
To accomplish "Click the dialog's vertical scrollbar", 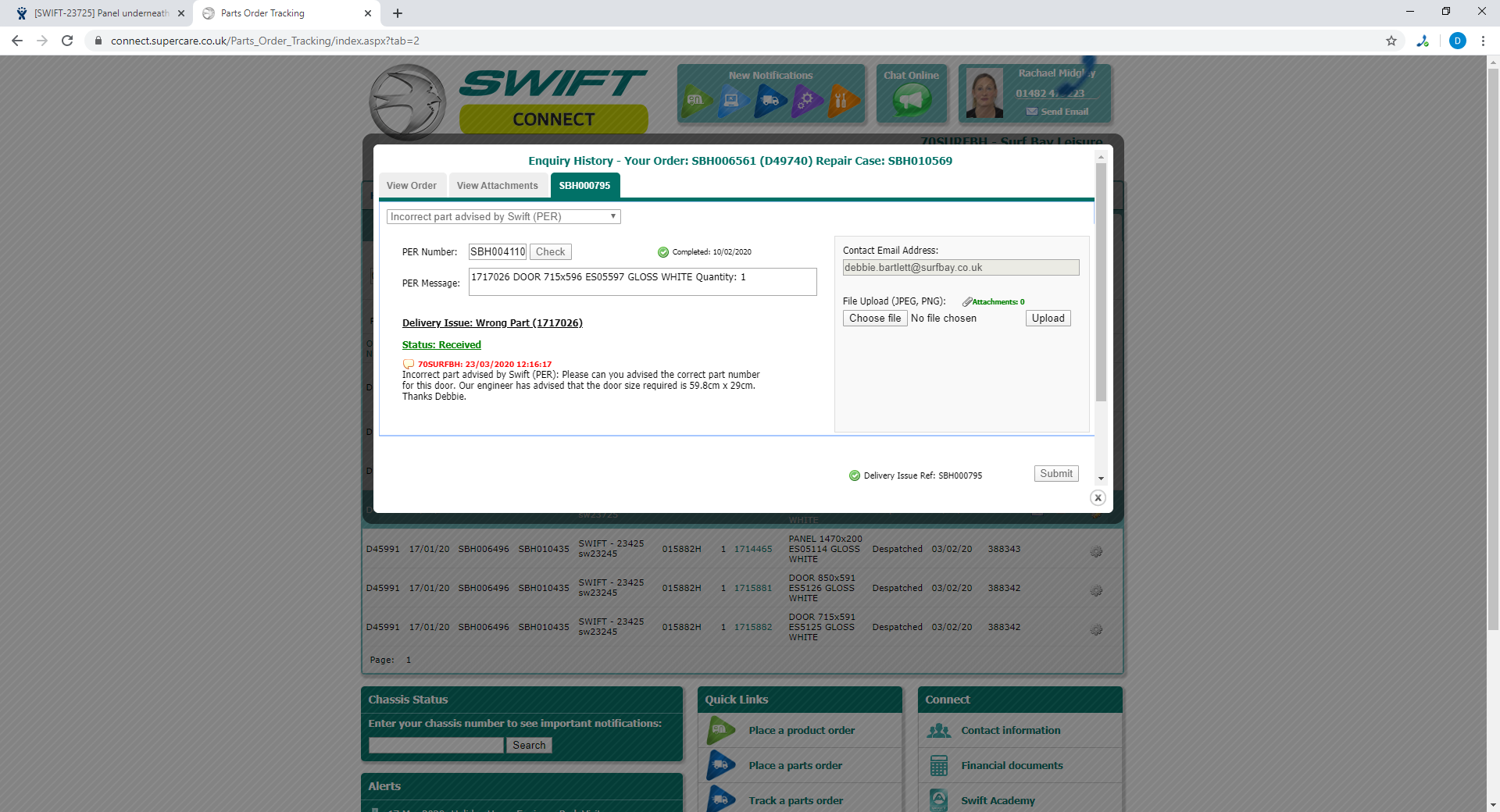I will (x=1101, y=282).
